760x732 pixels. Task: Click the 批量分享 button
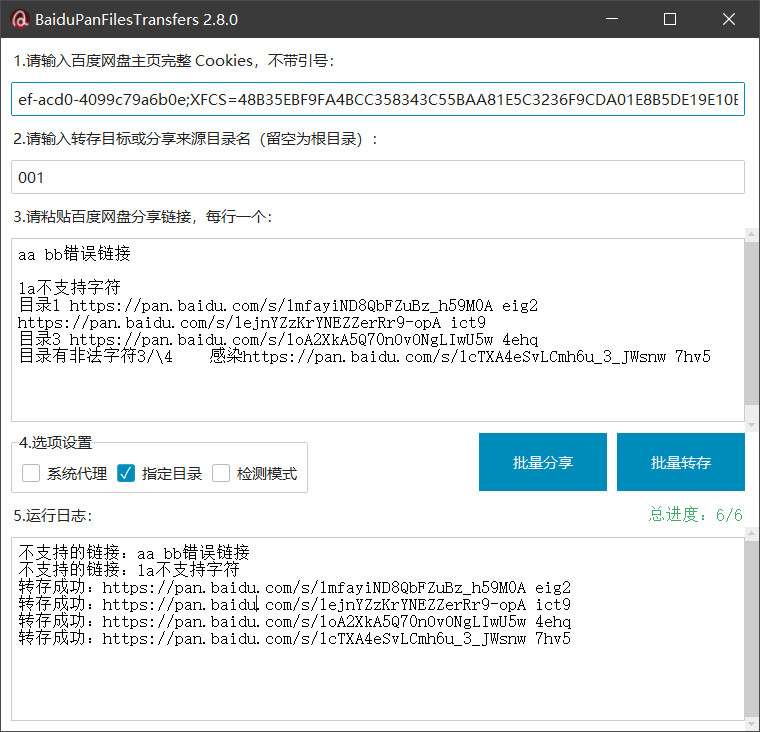click(542, 462)
